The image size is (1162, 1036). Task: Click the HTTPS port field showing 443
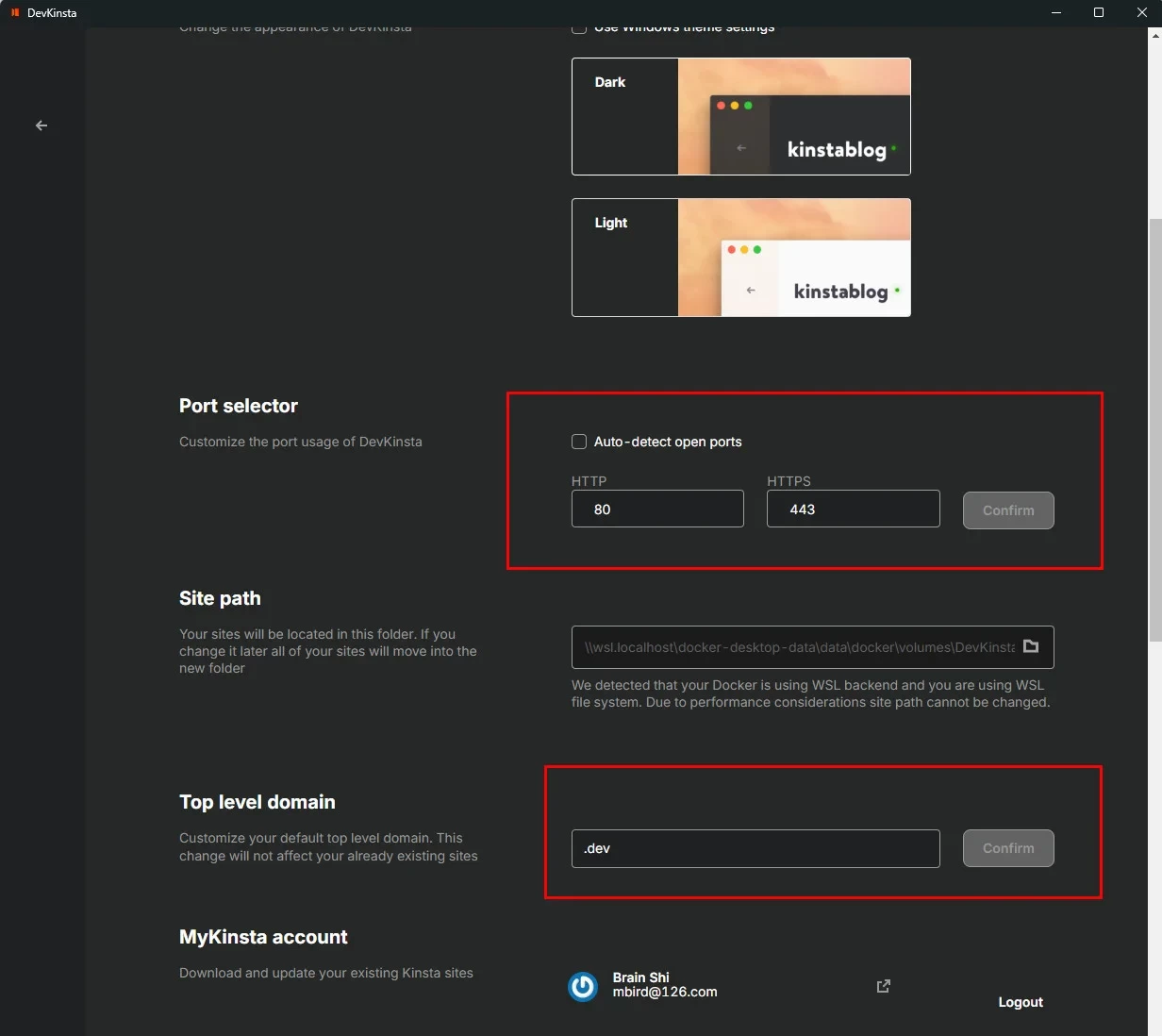point(853,510)
